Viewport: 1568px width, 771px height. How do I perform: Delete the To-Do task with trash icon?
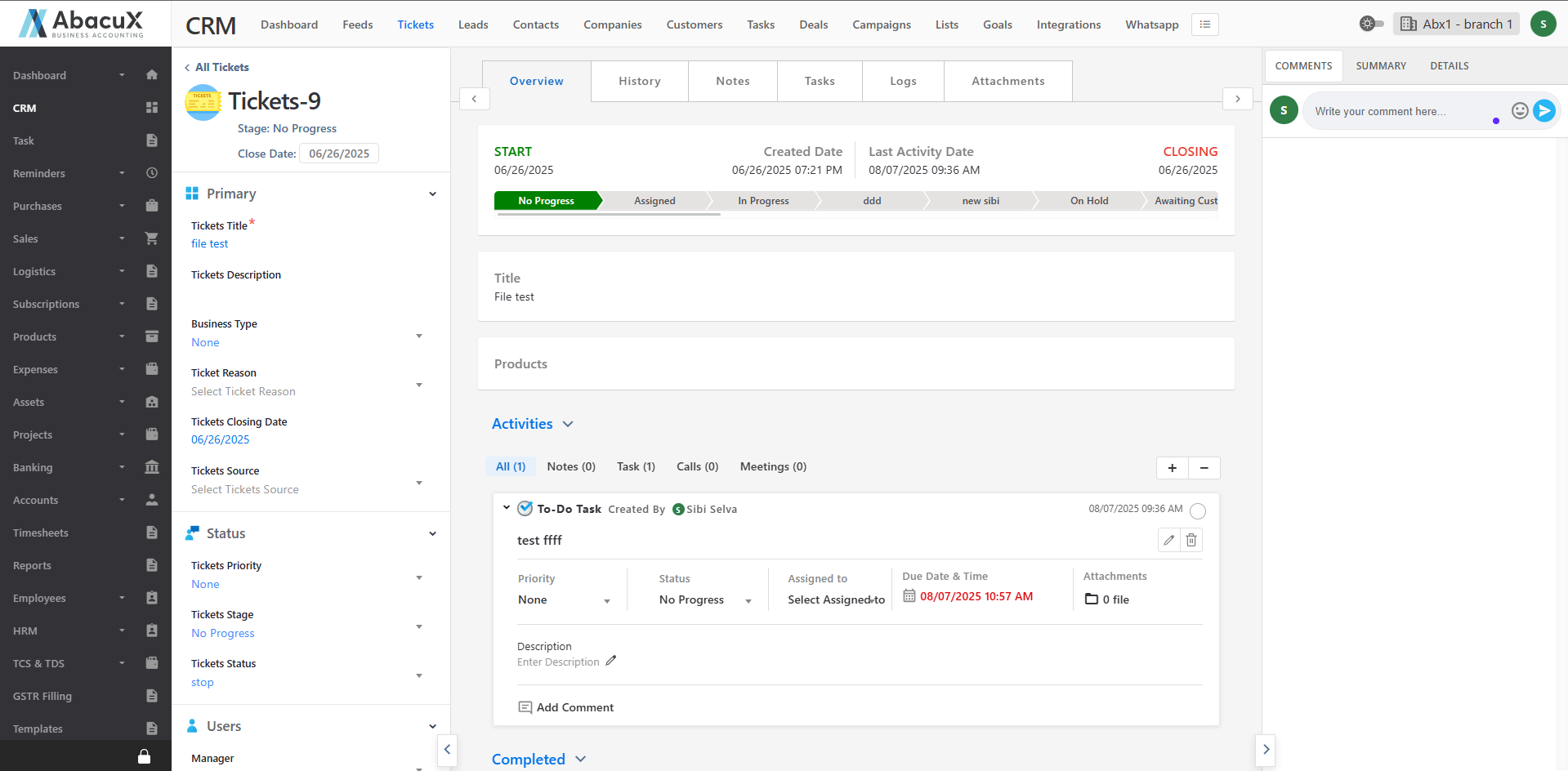[1191, 540]
